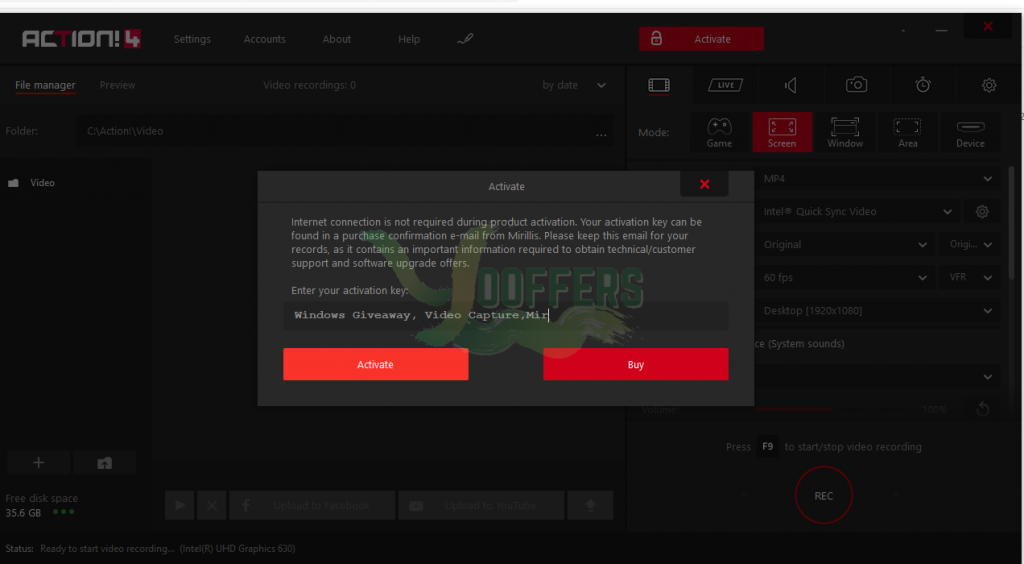1024x564 pixels.
Task: Open the benchmark stopwatch tab
Action: pos(923,85)
